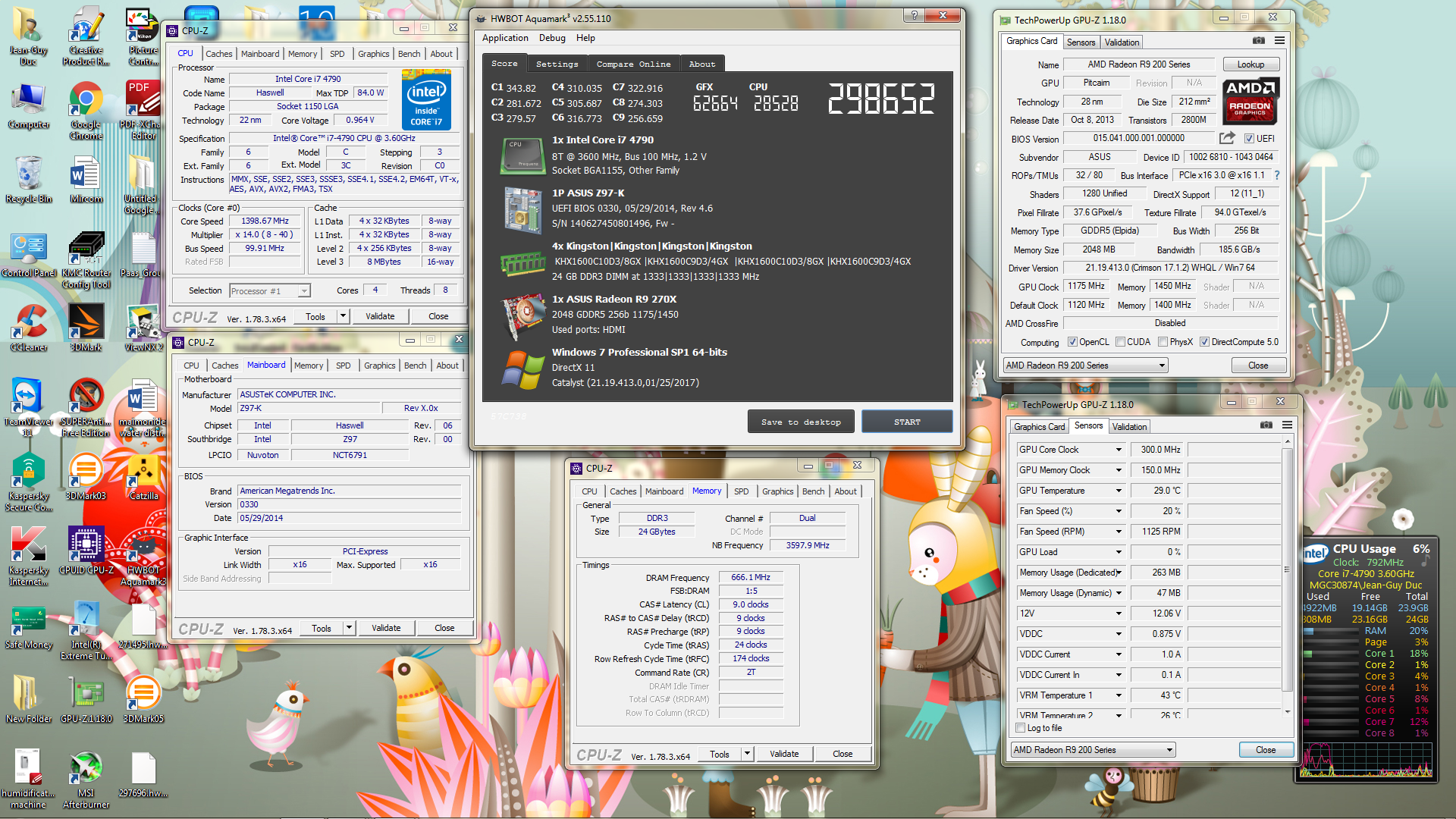
Task: Open the hamburger menu in GPU-Z Sensors window
Action: click(x=1288, y=425)
